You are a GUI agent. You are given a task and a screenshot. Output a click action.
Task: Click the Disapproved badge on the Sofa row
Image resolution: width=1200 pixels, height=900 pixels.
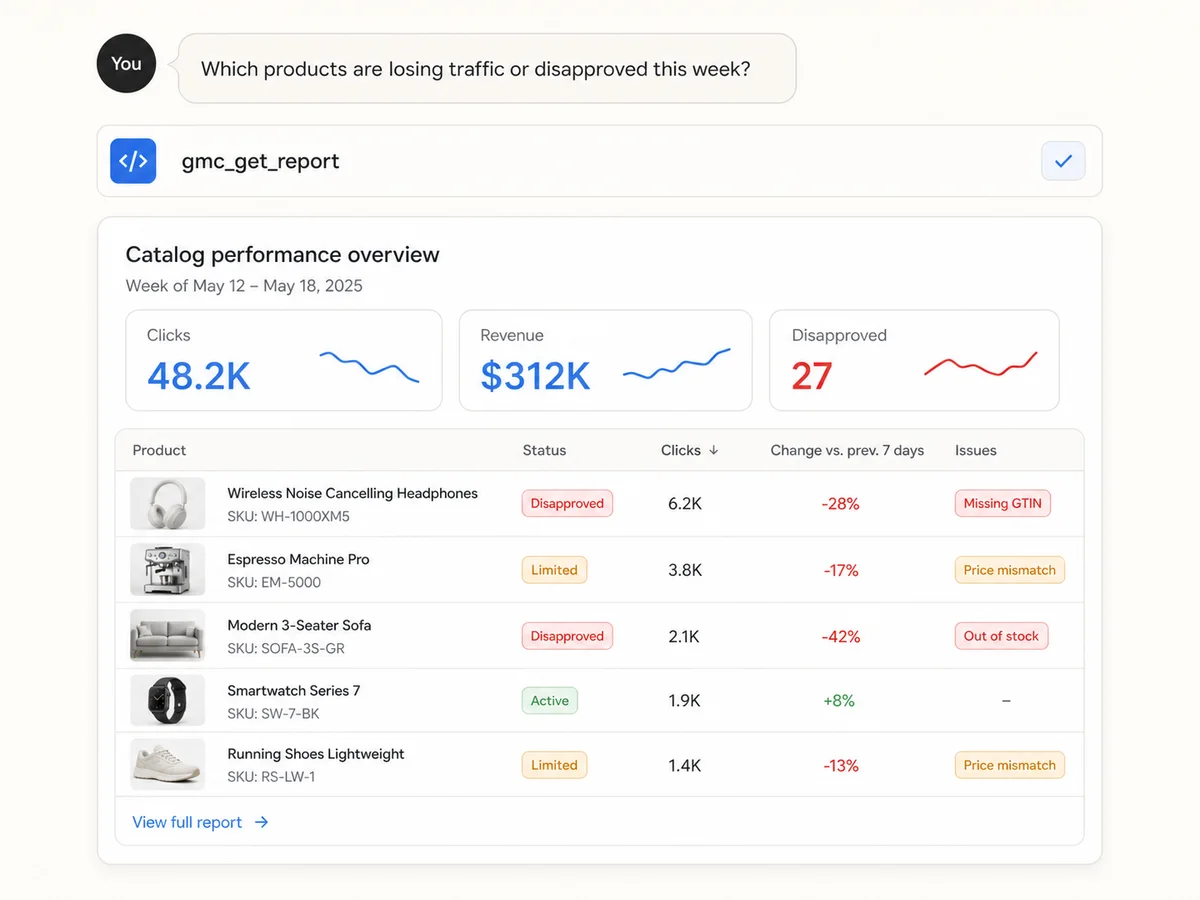[567, 636]
